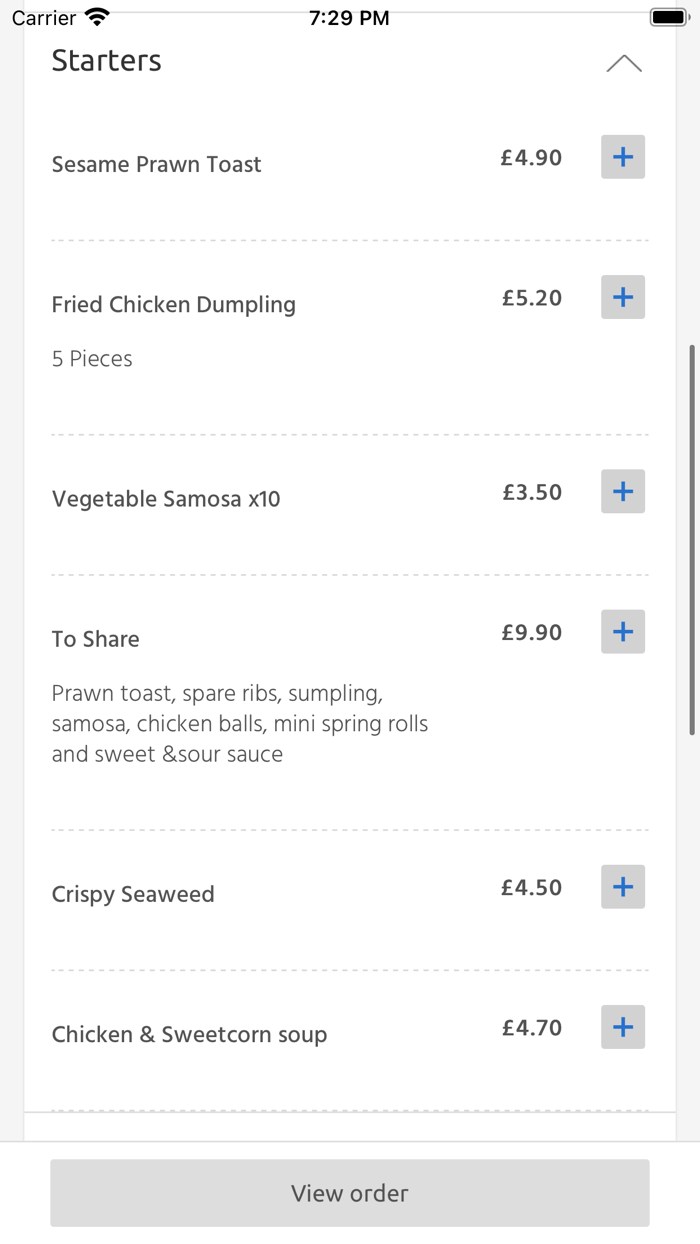Image resolution: width=700 pixels, height=1244 pixels.
Task: Add Sesame Prawn Toast to the order
Action: pos(622,157)
